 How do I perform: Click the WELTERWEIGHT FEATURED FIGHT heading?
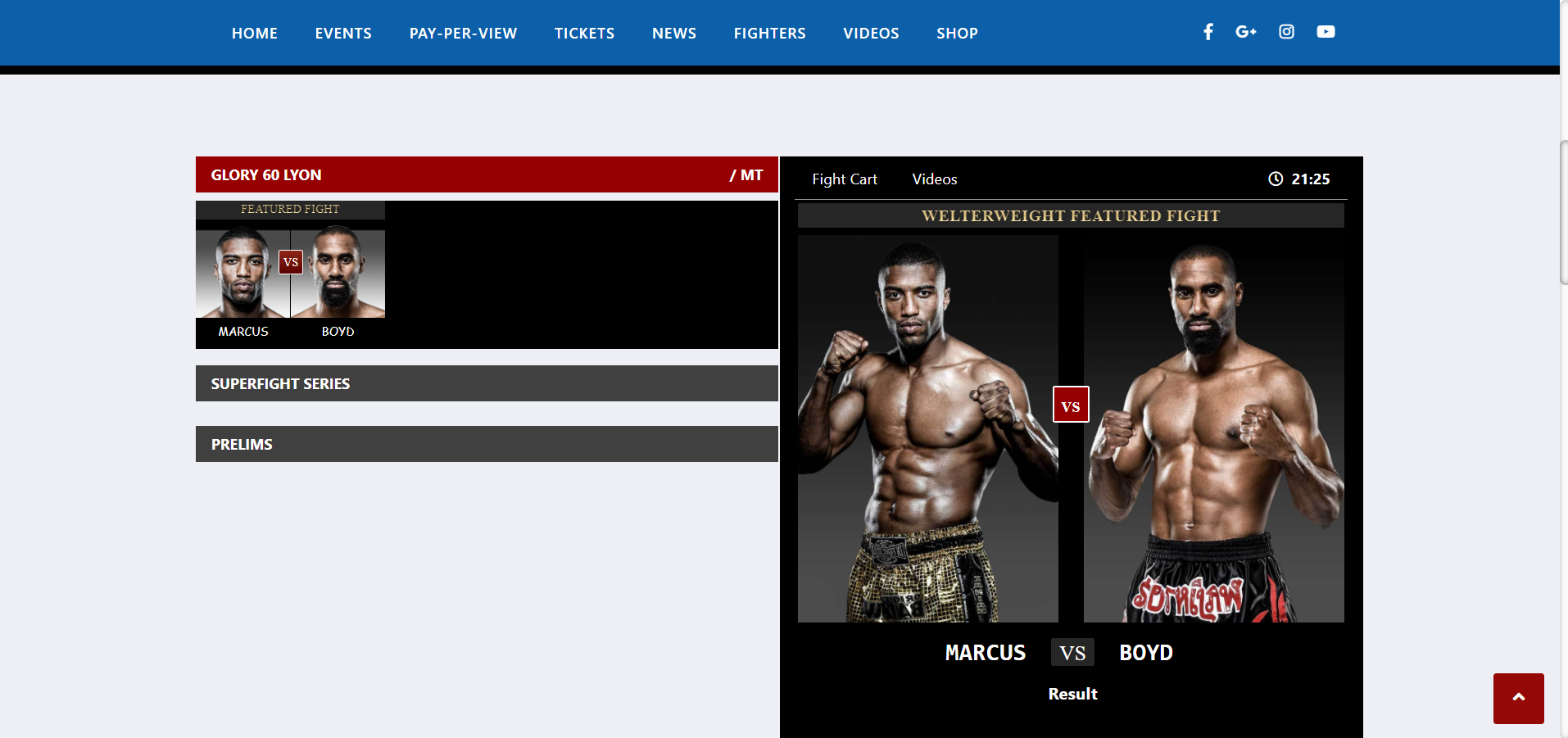click(x=1071, y=215)
